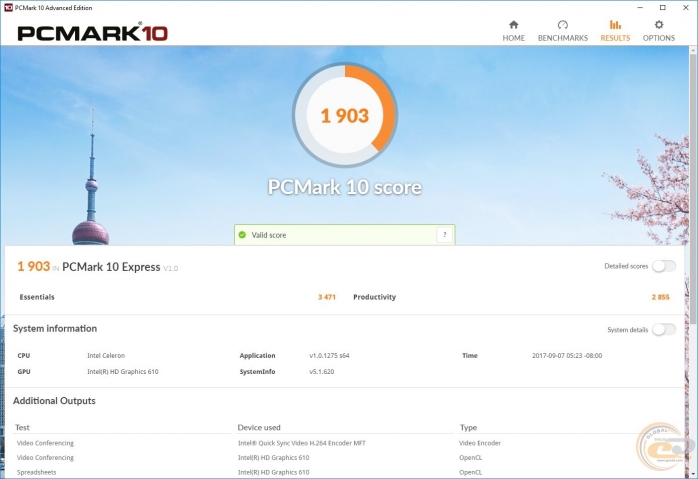Click the Essentials score 3 471
This screenshot has height=479, width=698.
pyautogui.click(x=327, y=297)
